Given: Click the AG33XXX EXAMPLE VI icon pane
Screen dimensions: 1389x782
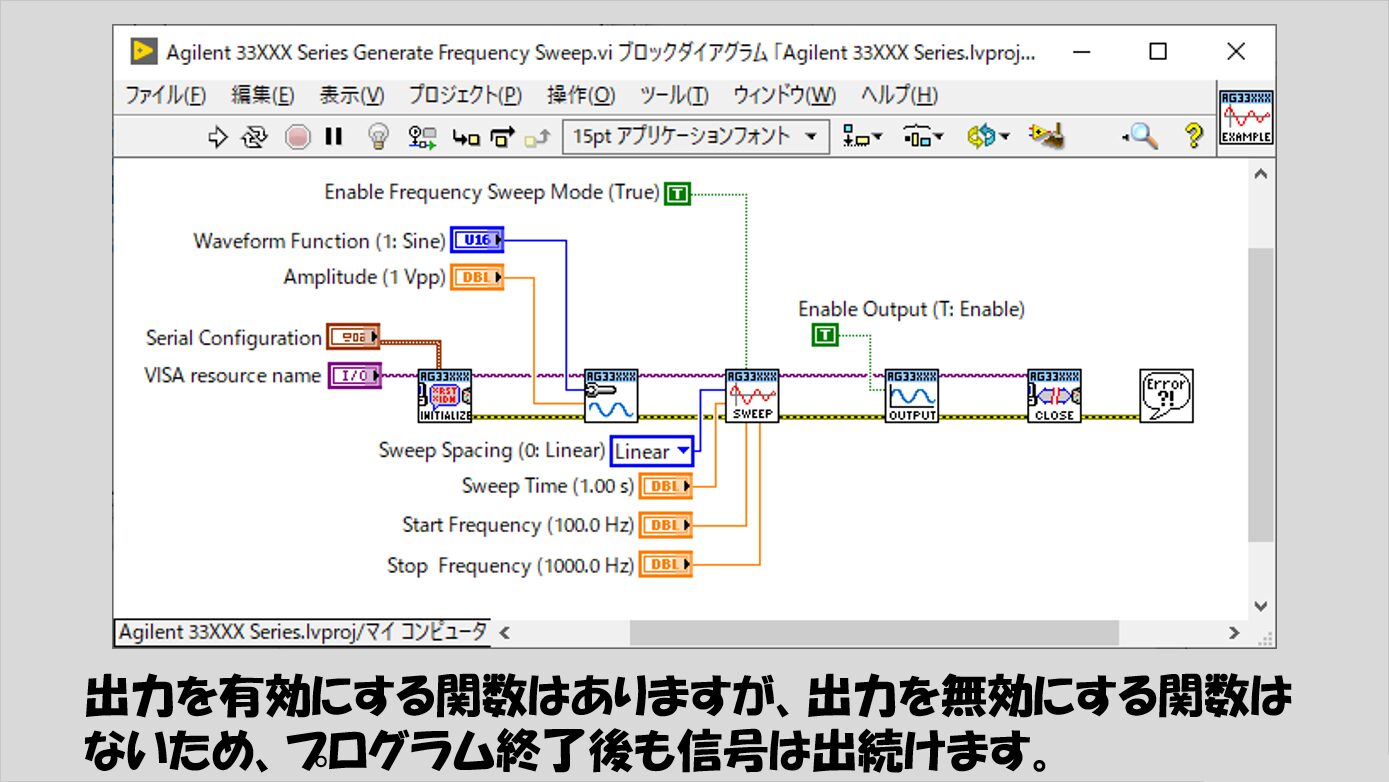Looking at the screenshot, I should click(x=1245, y=117).
